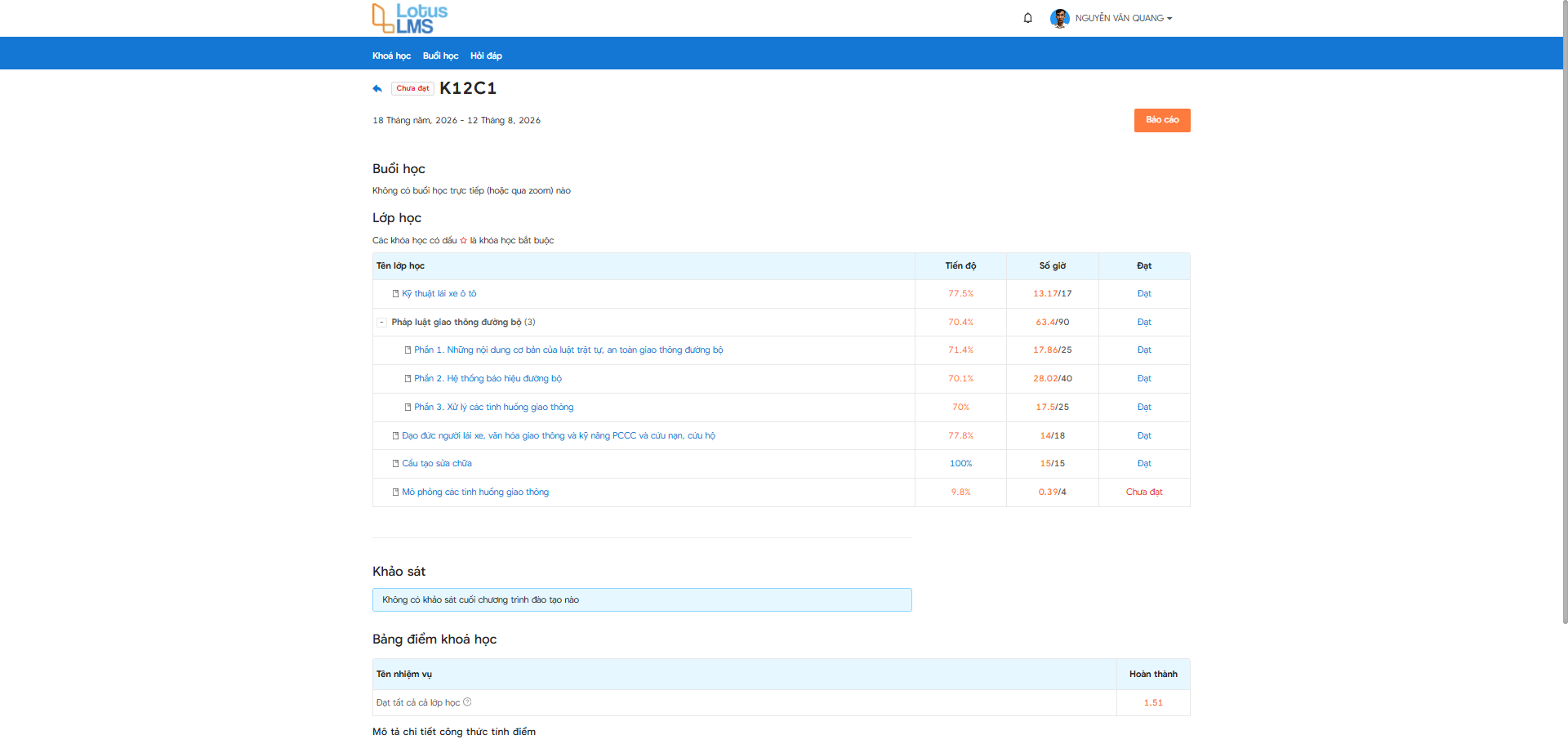
Task: Open the Hỏi đáp menu
Action: point(486,56)
